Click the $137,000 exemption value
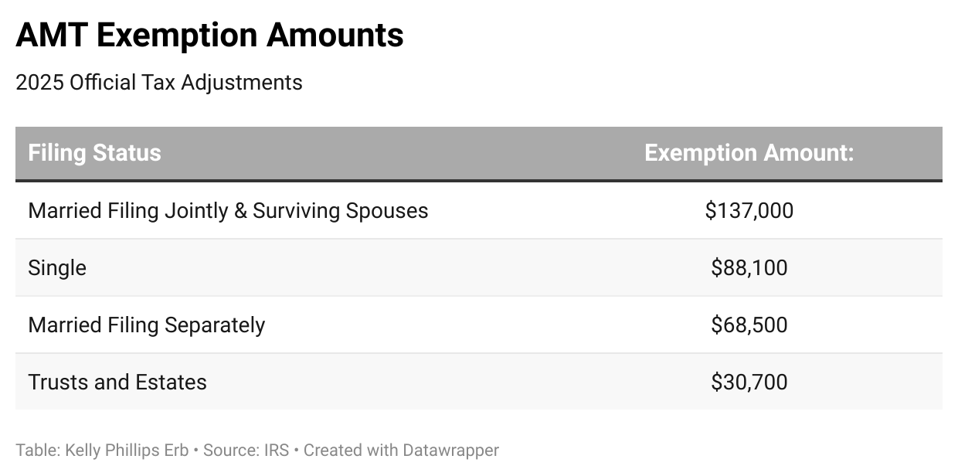This screenshot has width=958, height=476. tap(749, 211)
